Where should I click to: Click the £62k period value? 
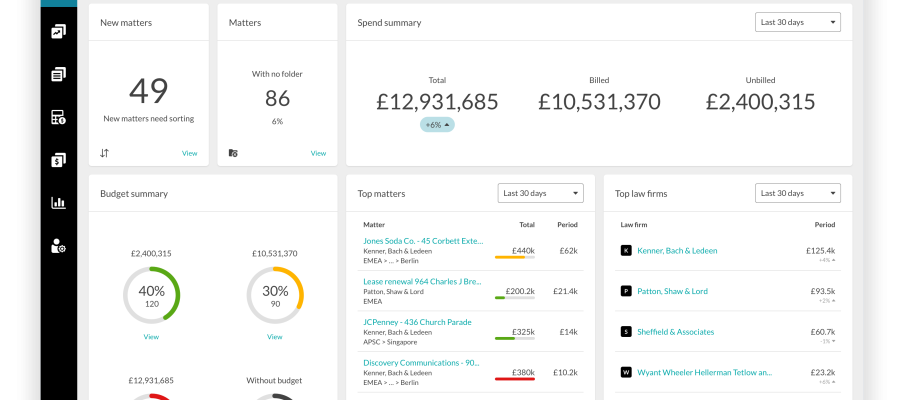pyautogui.click(x=568, y=251)
